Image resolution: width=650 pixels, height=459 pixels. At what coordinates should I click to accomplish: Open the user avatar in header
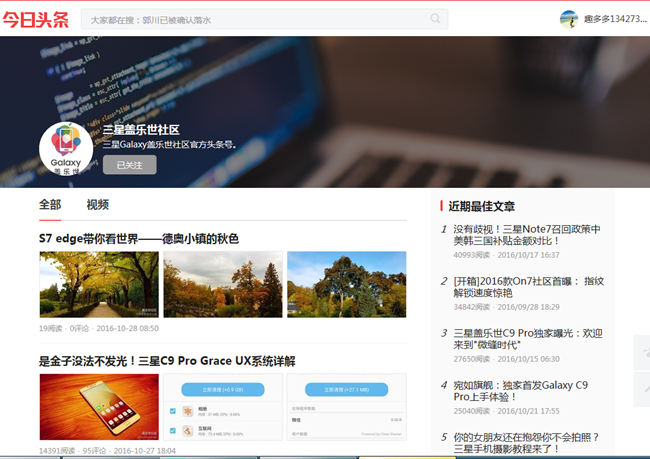(569, 19)
